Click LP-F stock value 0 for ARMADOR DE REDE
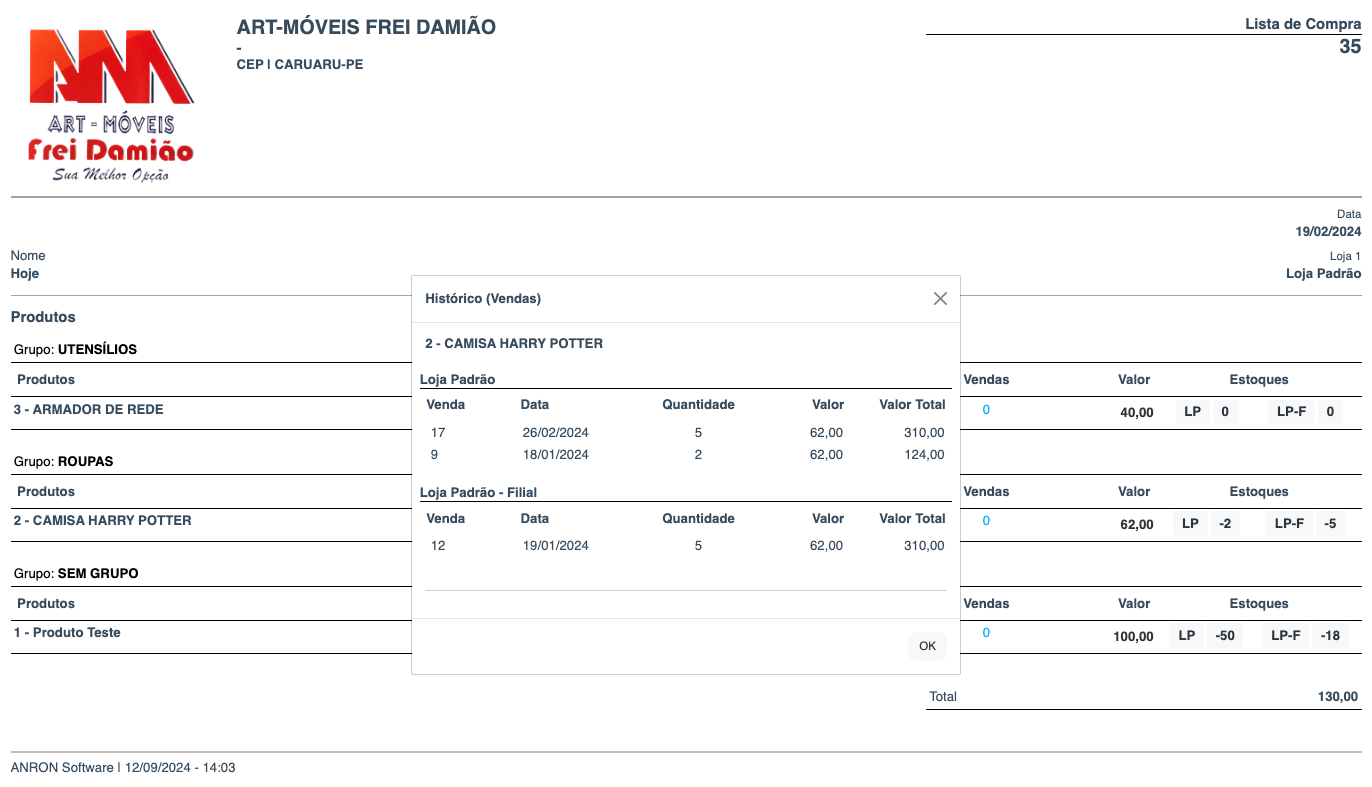Image resolution: width=1372 pixels, height=787 pixels. pyautogui.click(x=1329, y=412)
